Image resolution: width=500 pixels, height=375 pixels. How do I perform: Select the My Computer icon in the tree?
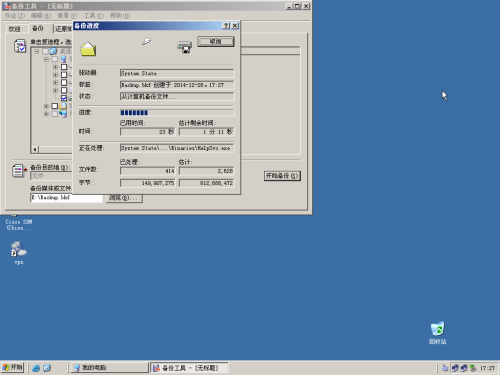pos(63,59)
